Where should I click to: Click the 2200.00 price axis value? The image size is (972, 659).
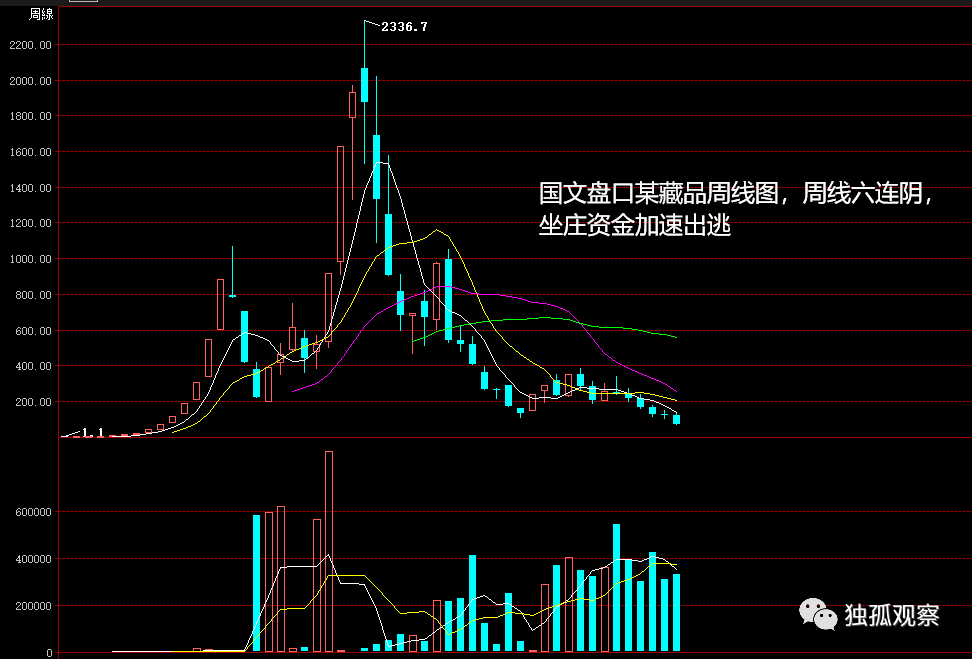click(x=30, y=45)
